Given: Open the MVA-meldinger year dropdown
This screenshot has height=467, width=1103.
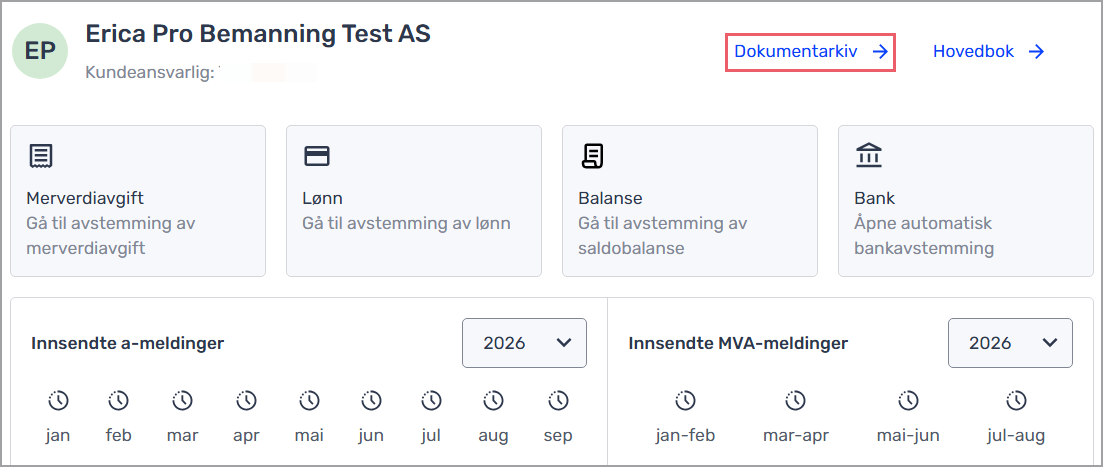Looking at the screenshot, I should 1010,343.
